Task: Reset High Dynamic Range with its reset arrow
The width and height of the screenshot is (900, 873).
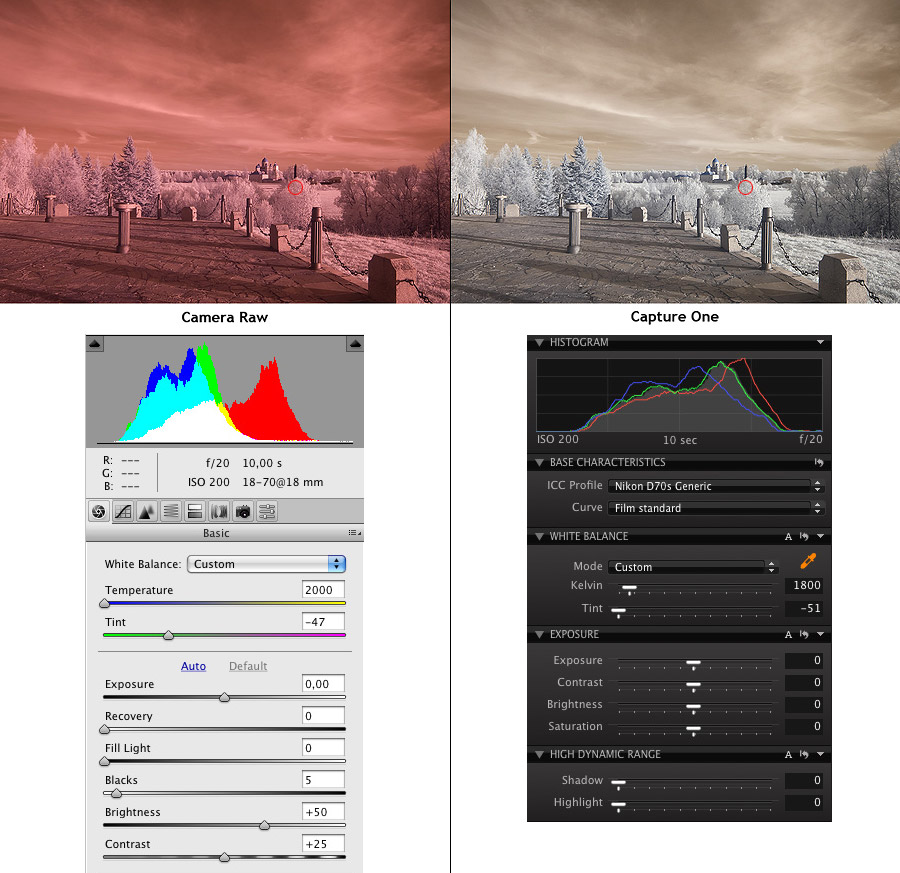Action: coord(804,755)
